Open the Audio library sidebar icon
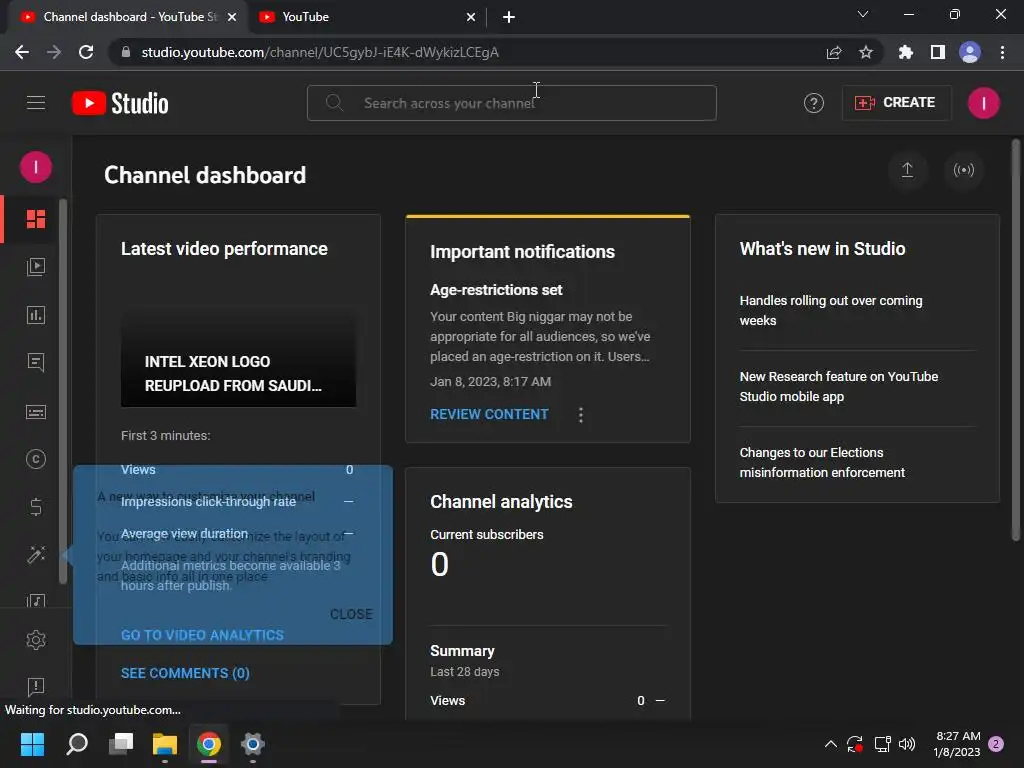The width and height of the screenshot is (1024, 768). [36, 600]
